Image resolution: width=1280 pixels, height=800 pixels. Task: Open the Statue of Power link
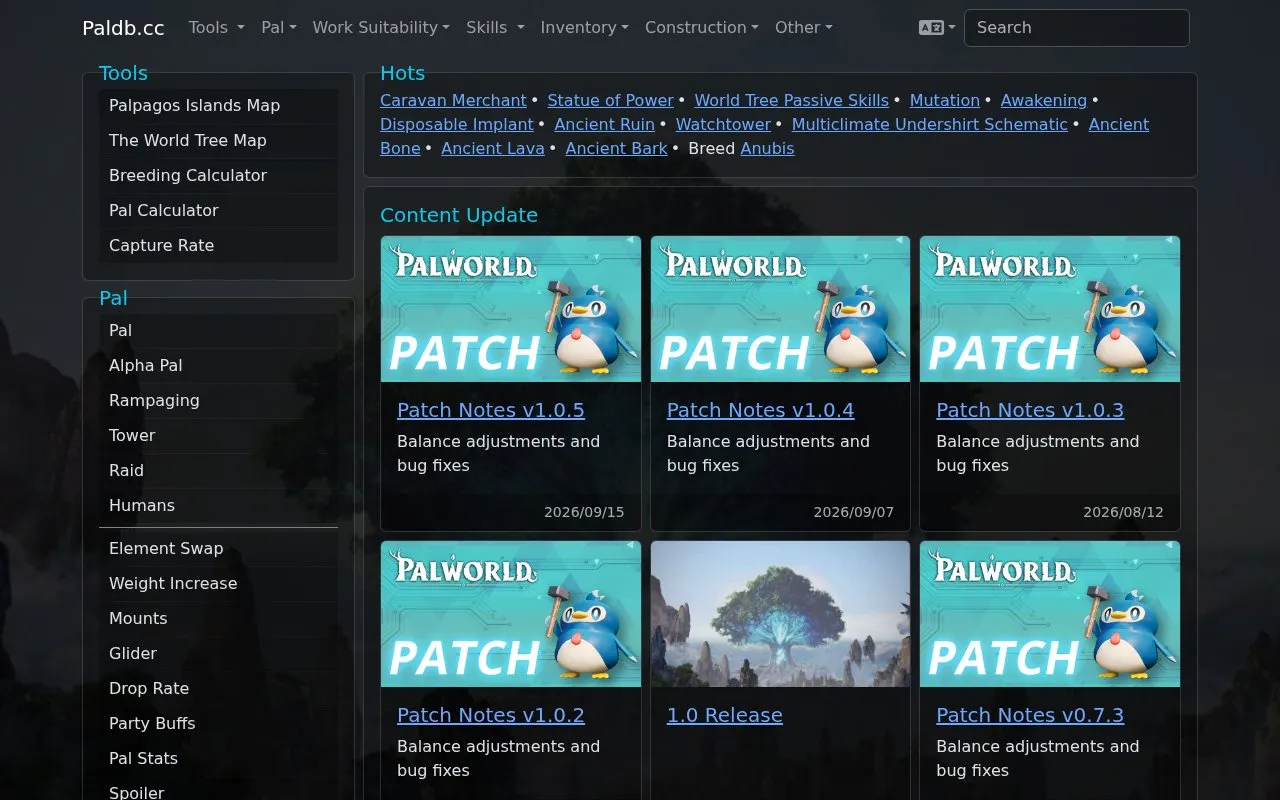coord(610,100)
